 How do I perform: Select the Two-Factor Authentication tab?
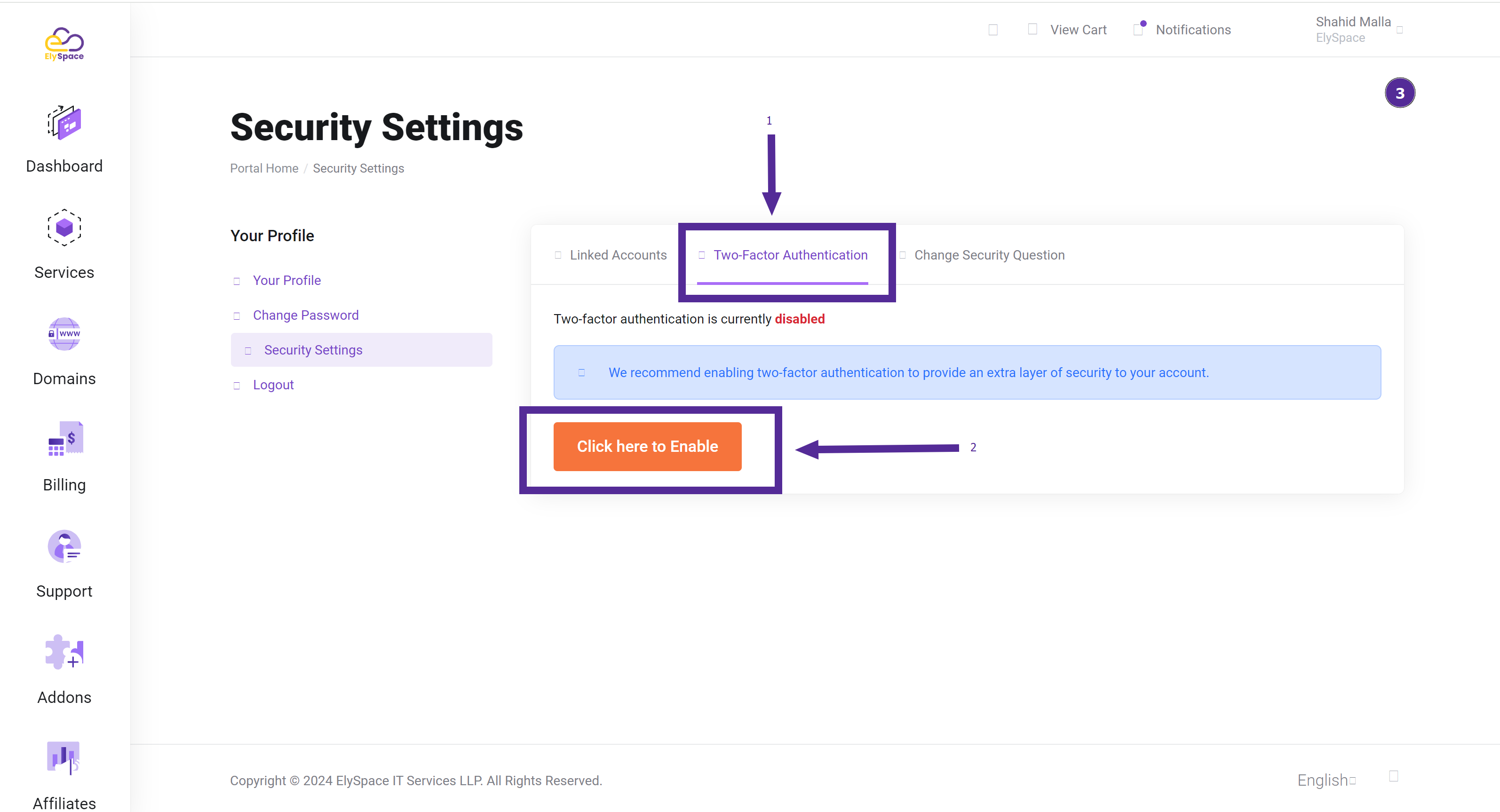783,255
